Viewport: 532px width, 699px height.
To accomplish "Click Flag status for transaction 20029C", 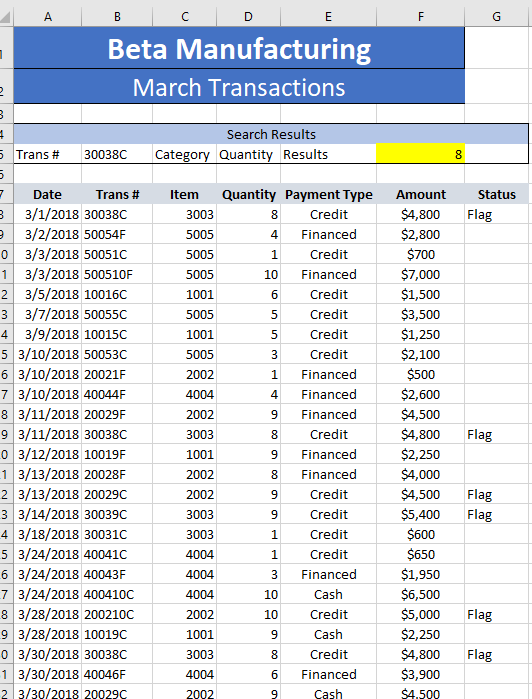I will click(x=496, y=494).
